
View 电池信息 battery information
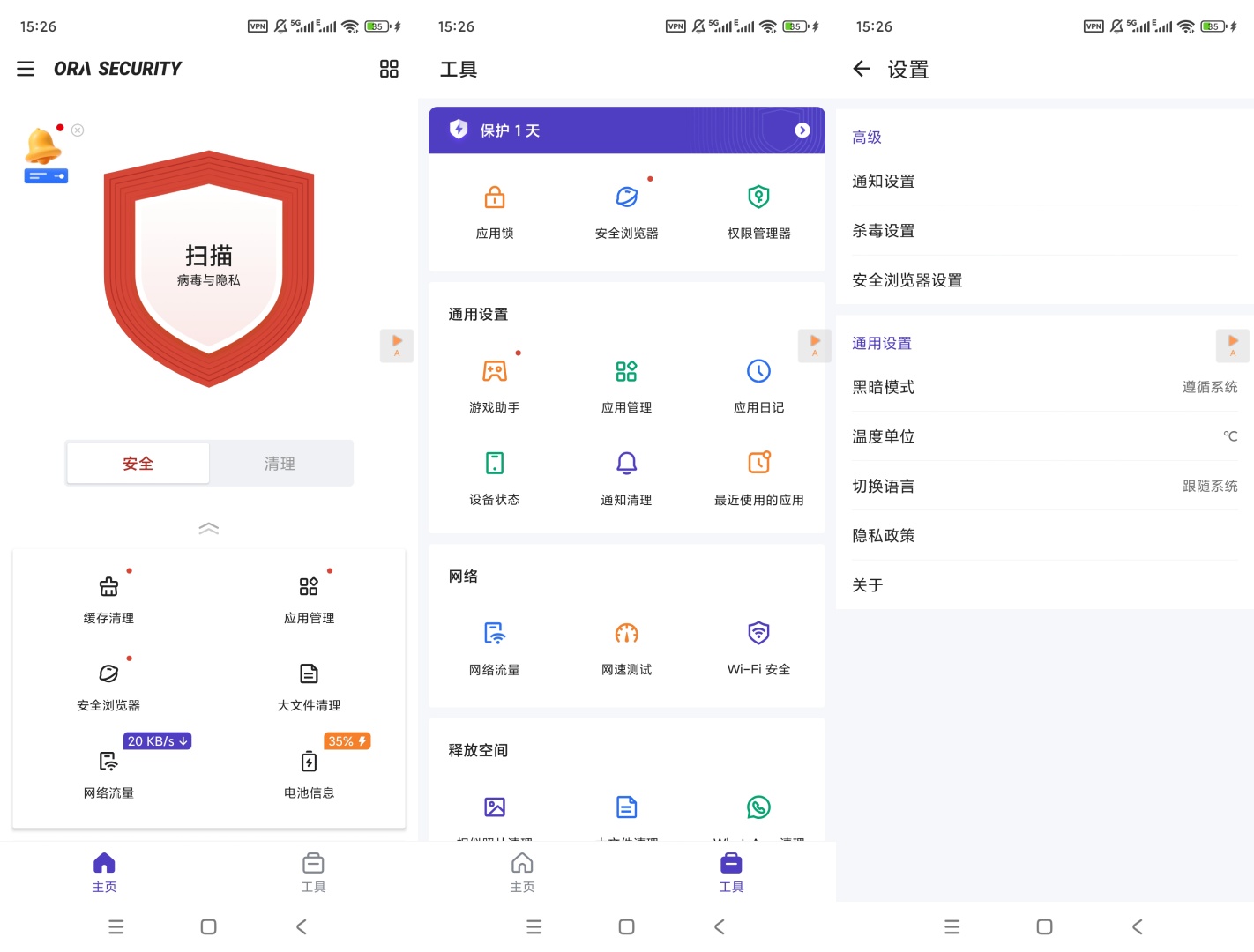click(x=309, y=772)
